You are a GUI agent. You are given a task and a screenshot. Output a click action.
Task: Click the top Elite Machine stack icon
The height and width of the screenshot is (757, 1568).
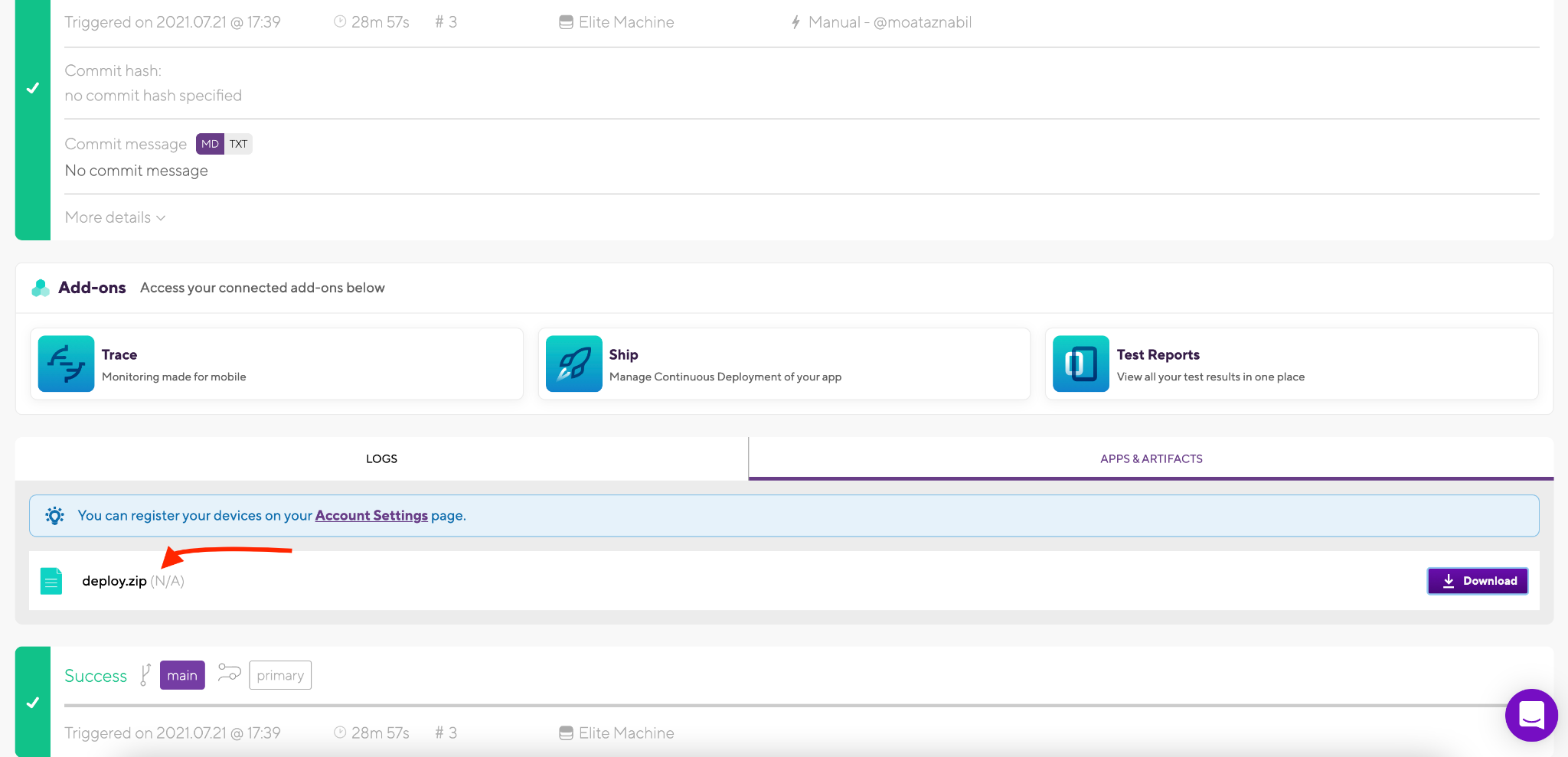tap(566, 22)
